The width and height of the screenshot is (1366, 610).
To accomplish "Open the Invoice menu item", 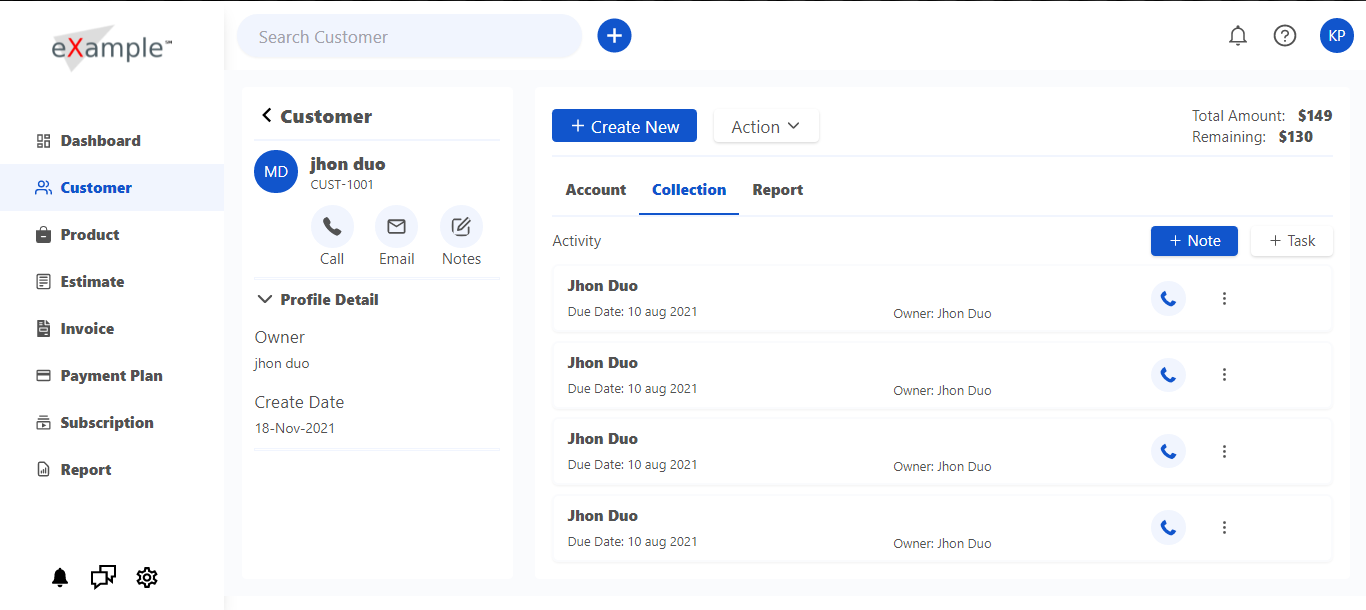I will coord(112,329).
